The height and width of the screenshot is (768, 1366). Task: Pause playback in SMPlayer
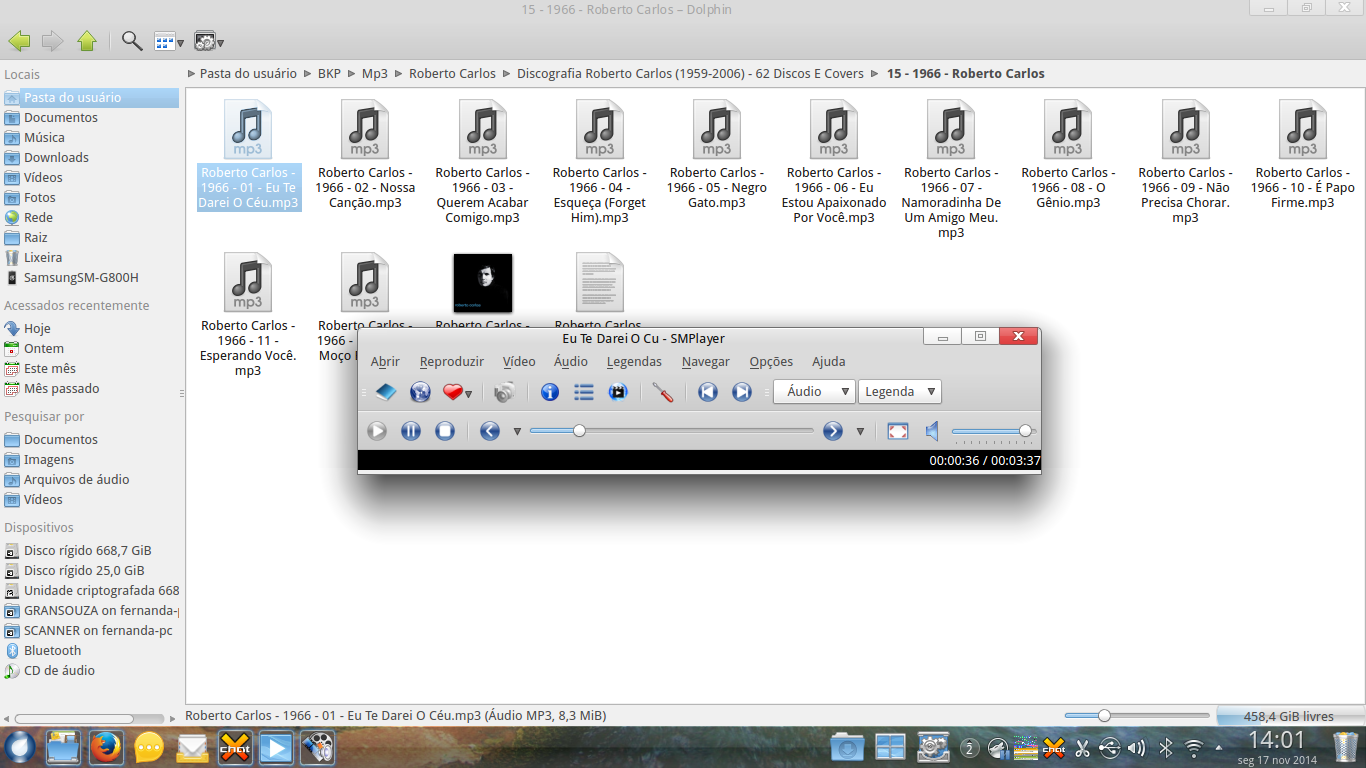[x=411, y=431]
